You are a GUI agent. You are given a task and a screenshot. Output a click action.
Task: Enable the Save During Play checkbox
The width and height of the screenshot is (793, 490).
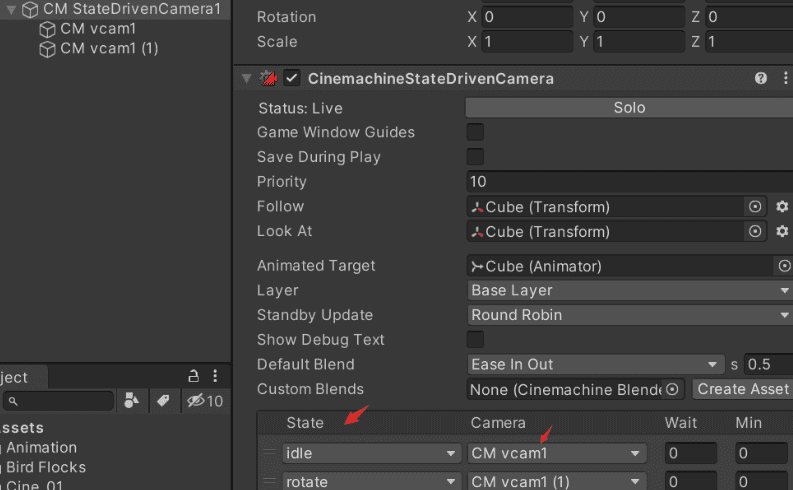[476, 157]
